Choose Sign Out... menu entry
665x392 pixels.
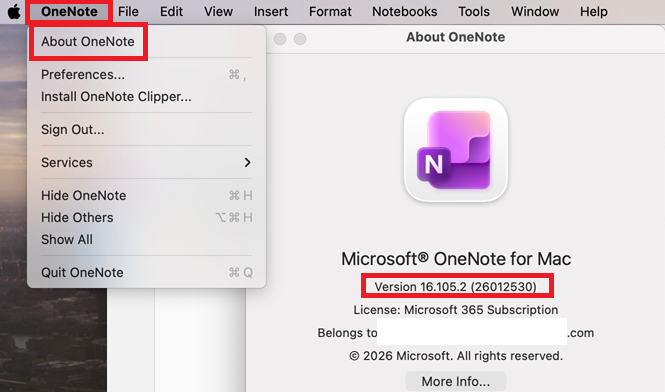coord(146,129)
